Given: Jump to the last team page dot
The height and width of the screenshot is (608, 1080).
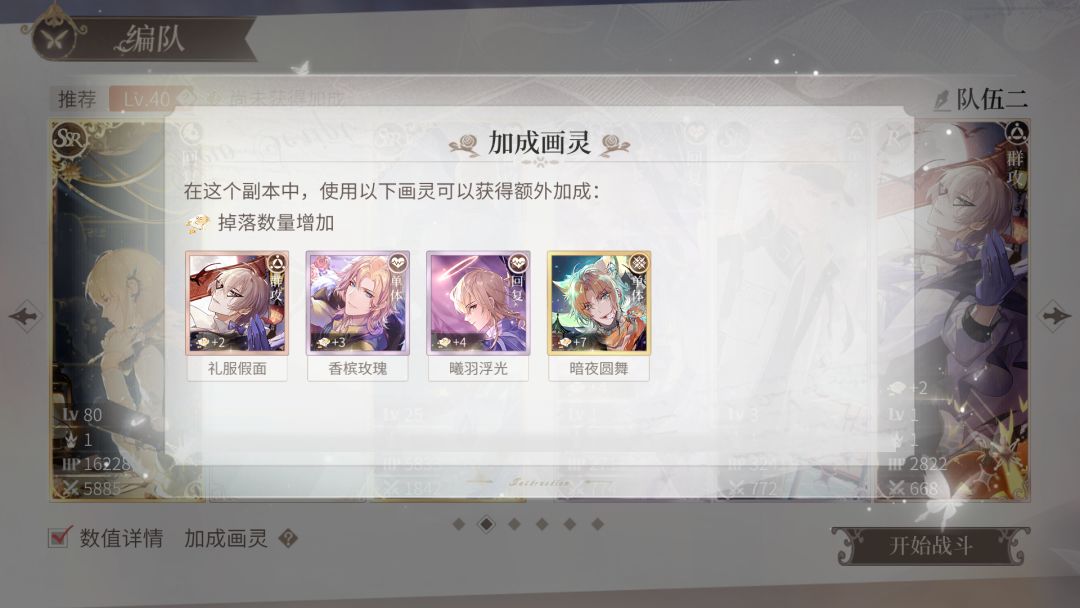Looking at the screenshot, I should point(597,524).
